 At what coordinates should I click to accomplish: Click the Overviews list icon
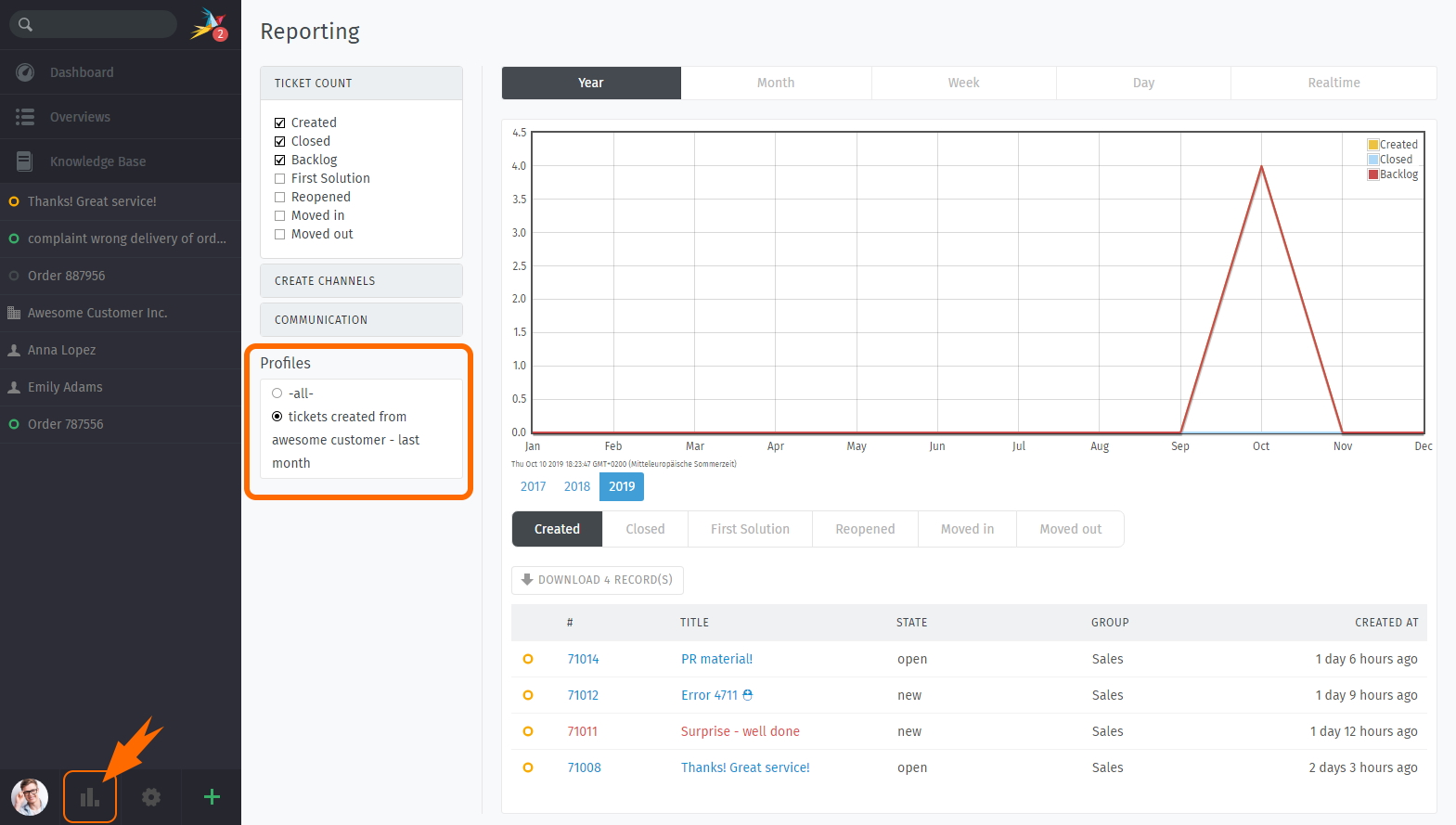(x=25, y=117)
